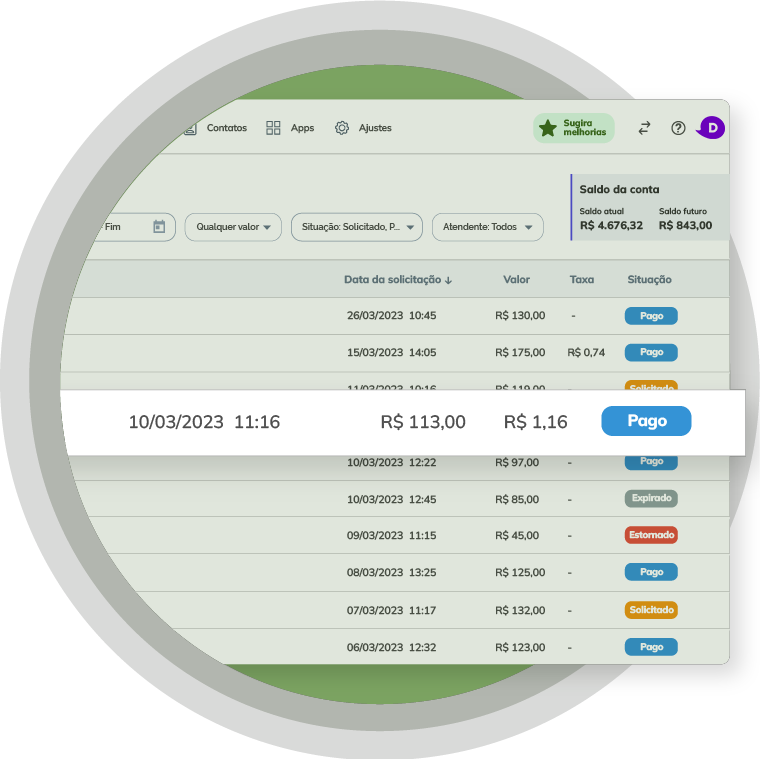Click the Taxa column header

(x=582, y=280)
